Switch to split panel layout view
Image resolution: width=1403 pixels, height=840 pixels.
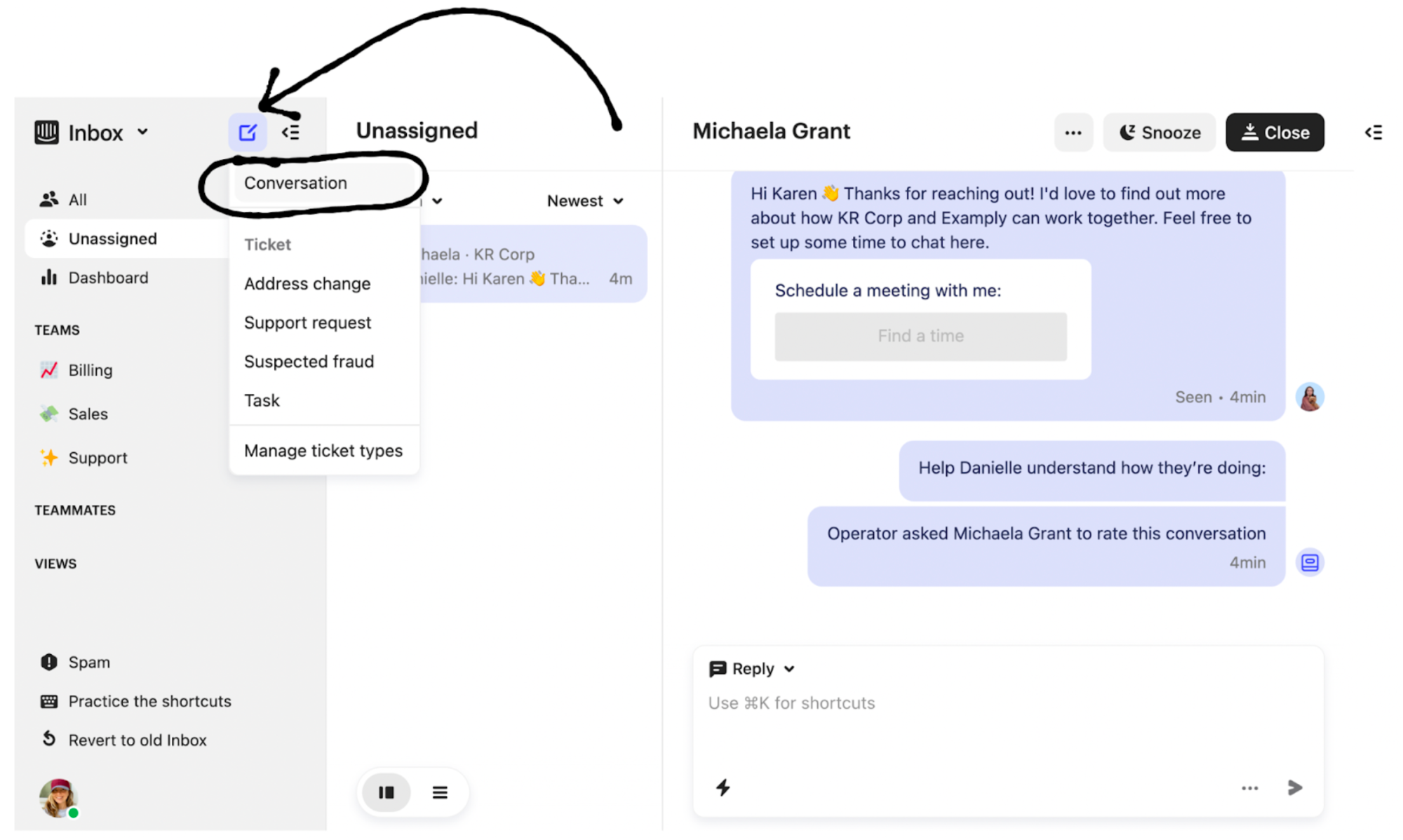(386, 792)
